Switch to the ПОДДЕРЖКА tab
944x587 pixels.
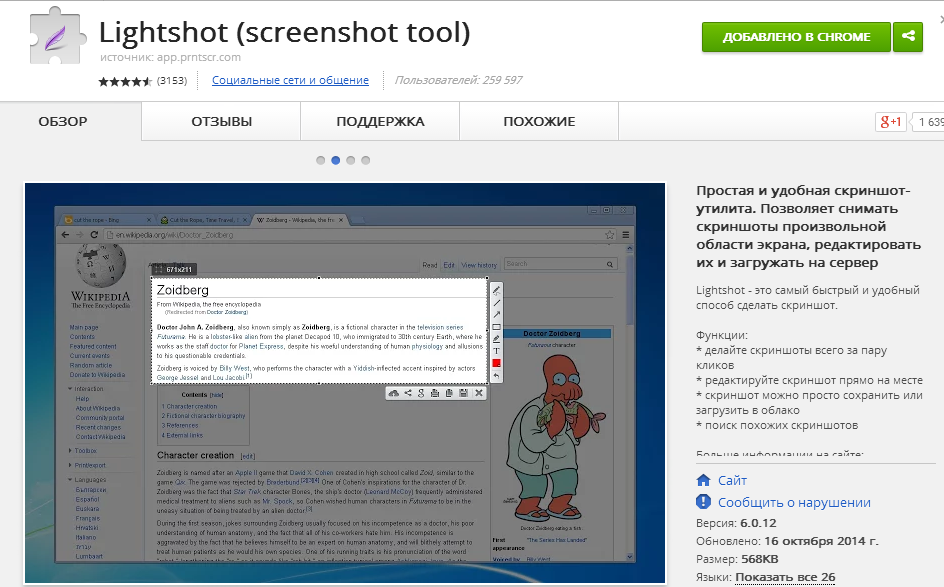[x=380, y=121]
